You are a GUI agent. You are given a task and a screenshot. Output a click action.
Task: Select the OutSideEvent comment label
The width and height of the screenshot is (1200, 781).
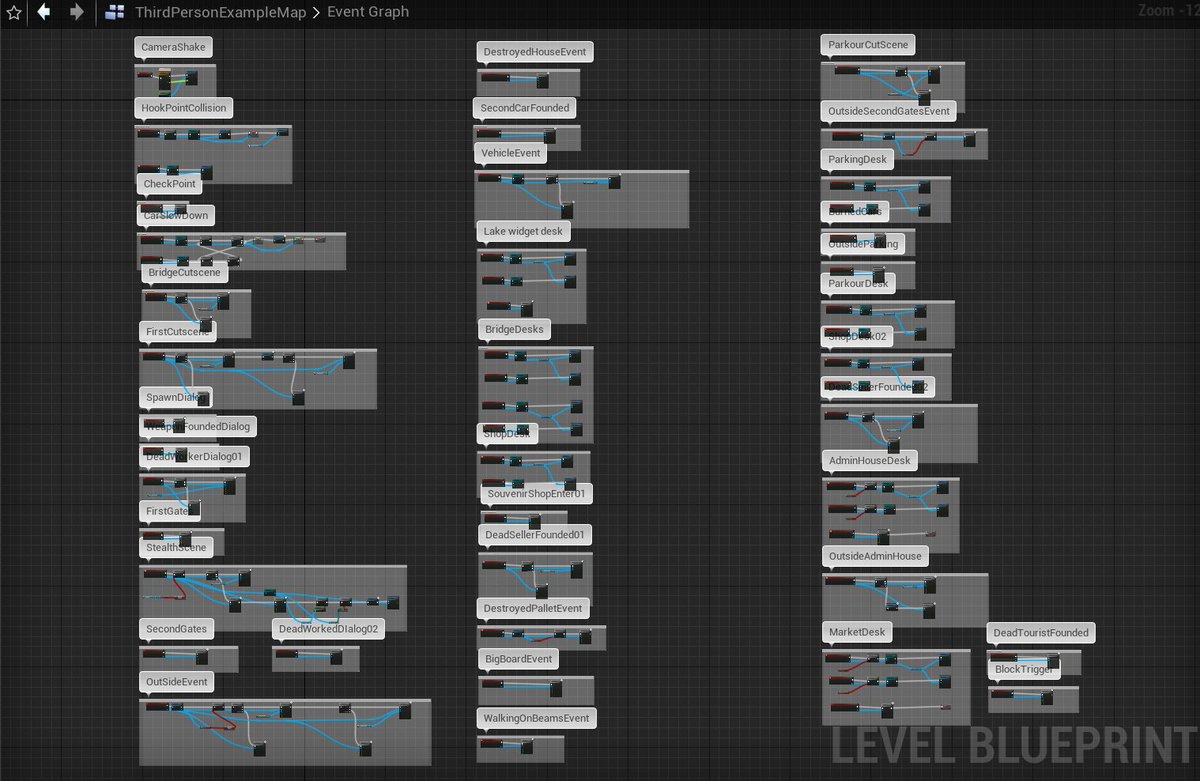177,682
